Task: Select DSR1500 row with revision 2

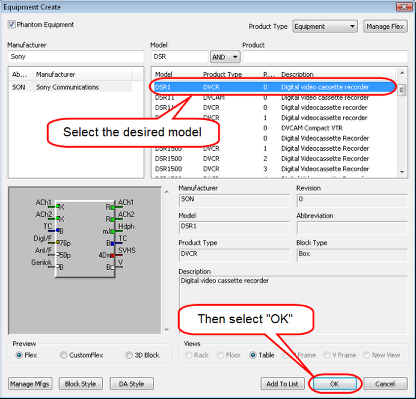Action: pyautogui.click(x=275, y=159)
